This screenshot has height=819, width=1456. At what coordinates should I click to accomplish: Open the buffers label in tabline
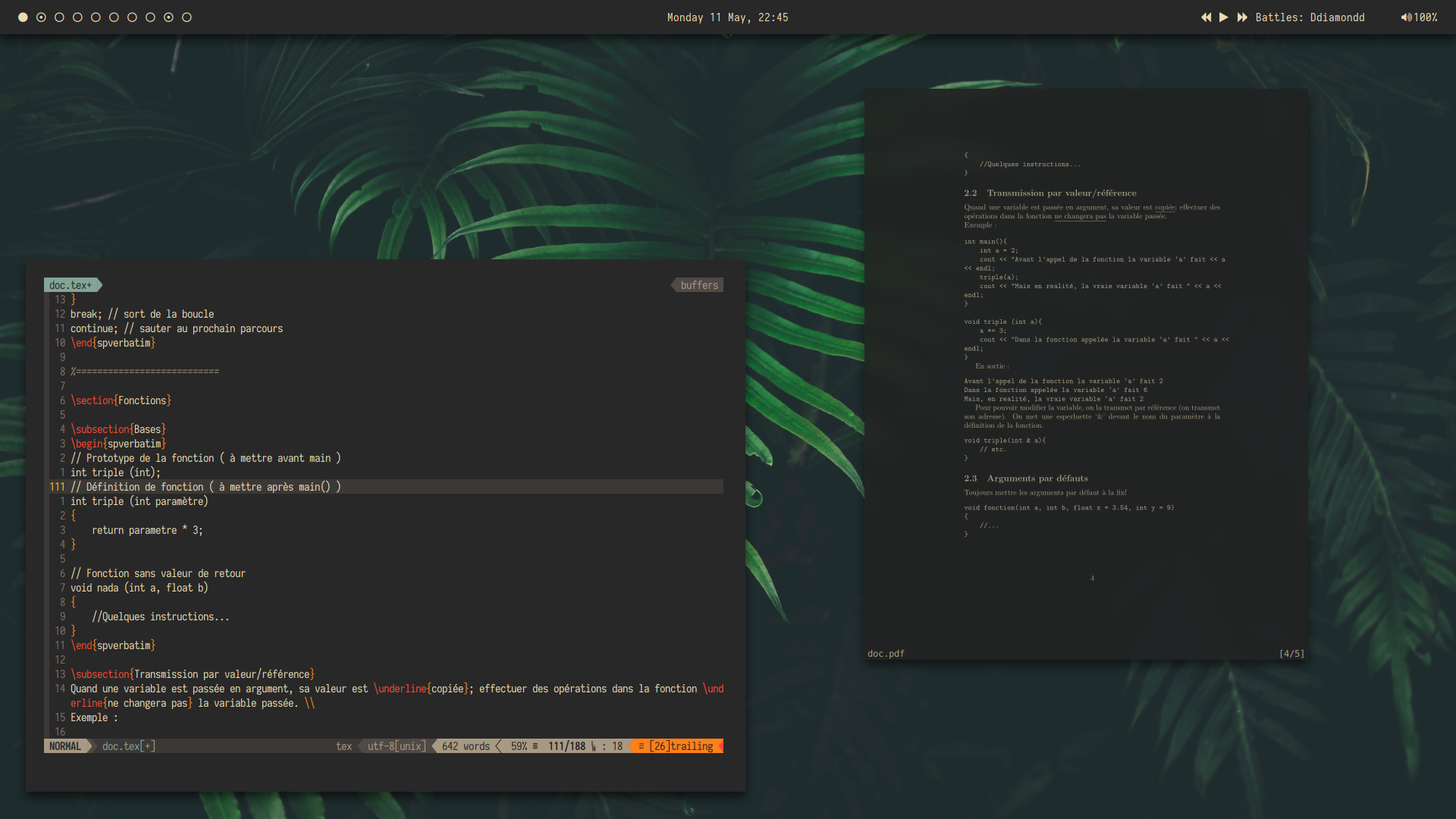[x=698, y=285]
